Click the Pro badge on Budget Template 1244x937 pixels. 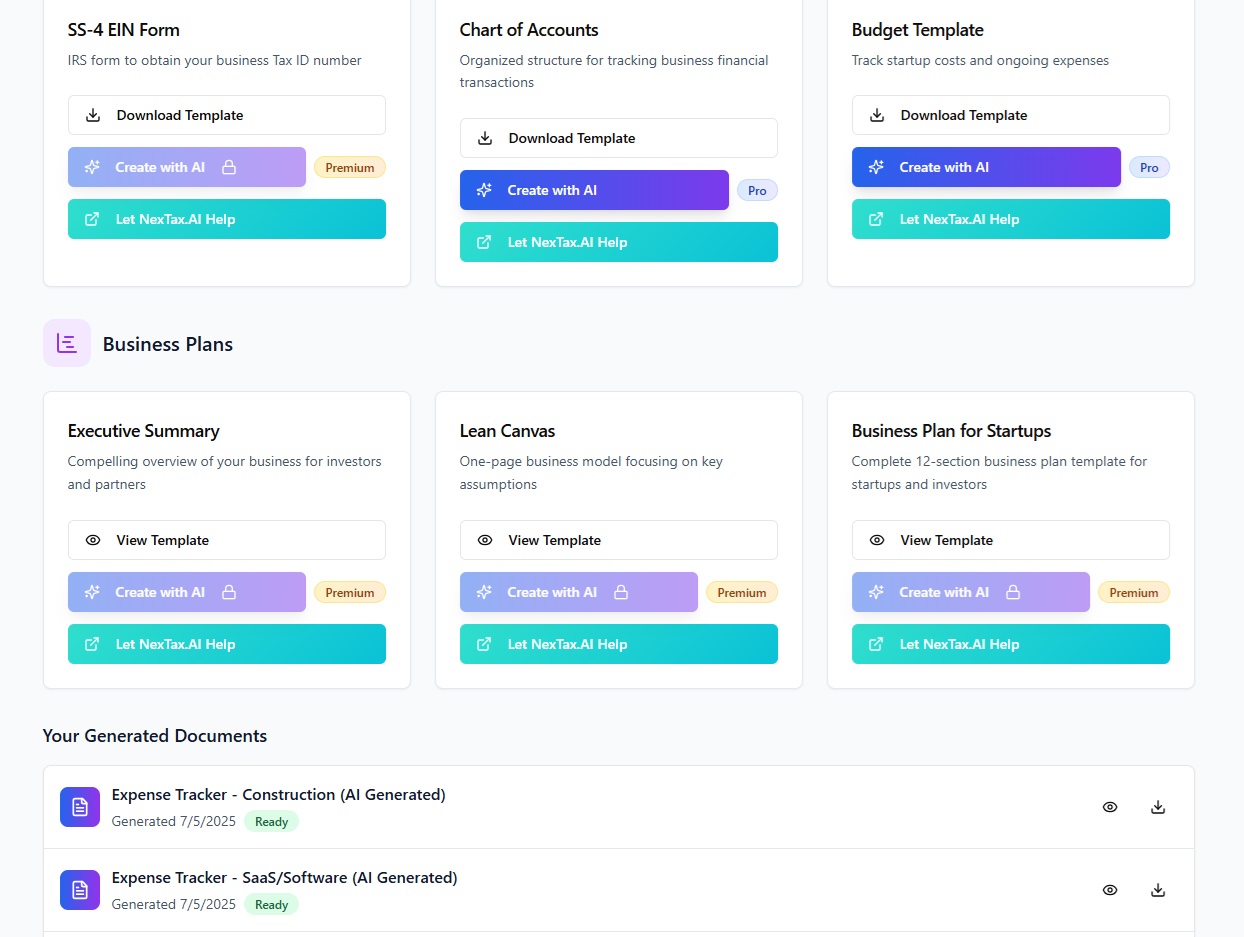[x=1149, y=167]
